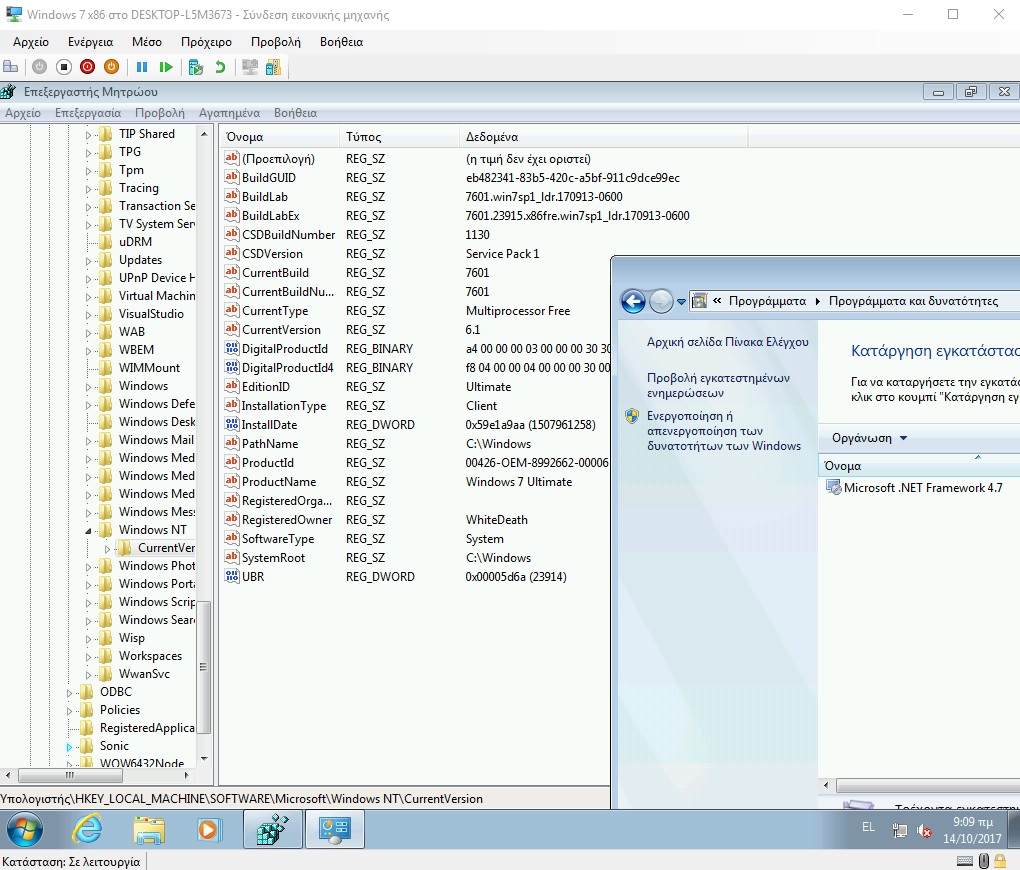Click the DigitalProductId binary value icon
This screenshot has width=1020, height=870.
[x=231, y=348]
